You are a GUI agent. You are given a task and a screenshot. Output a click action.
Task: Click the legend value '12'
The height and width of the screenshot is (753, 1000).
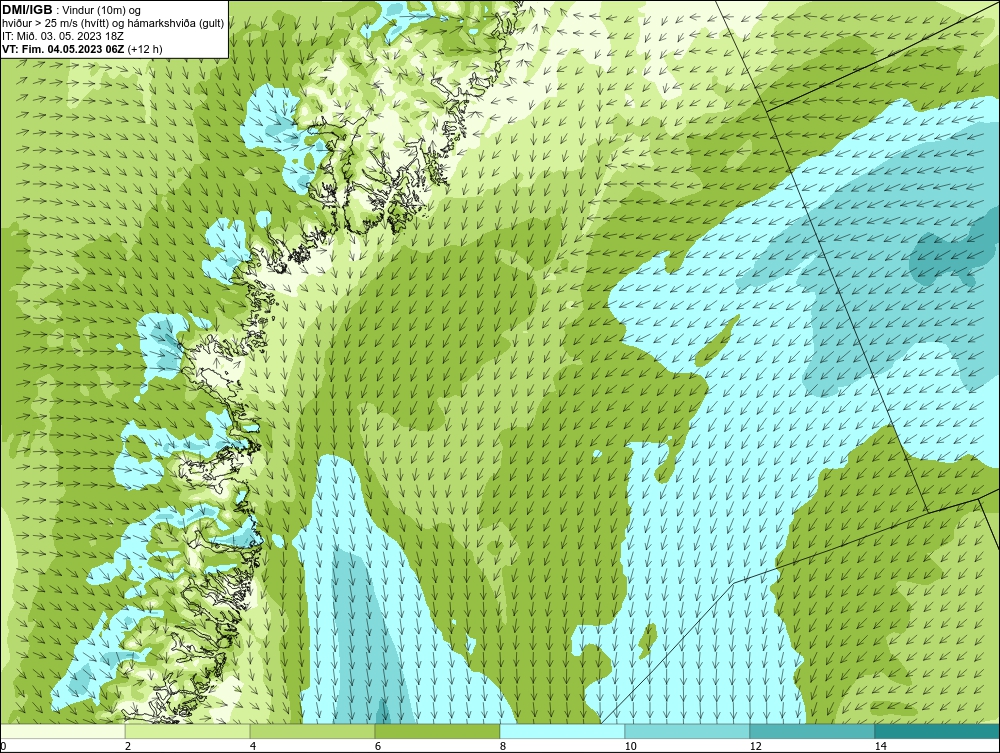[x=755, y=746]
